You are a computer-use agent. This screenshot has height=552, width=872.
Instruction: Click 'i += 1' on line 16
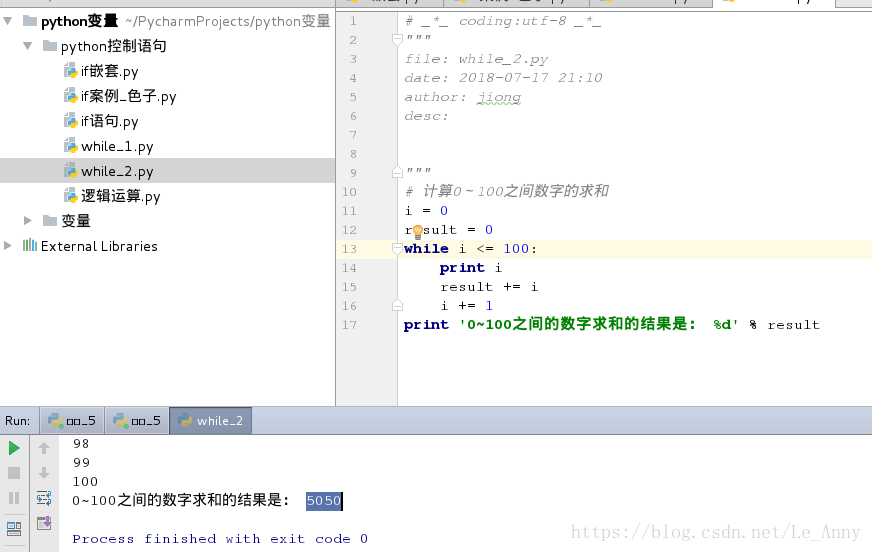point(467,306)
